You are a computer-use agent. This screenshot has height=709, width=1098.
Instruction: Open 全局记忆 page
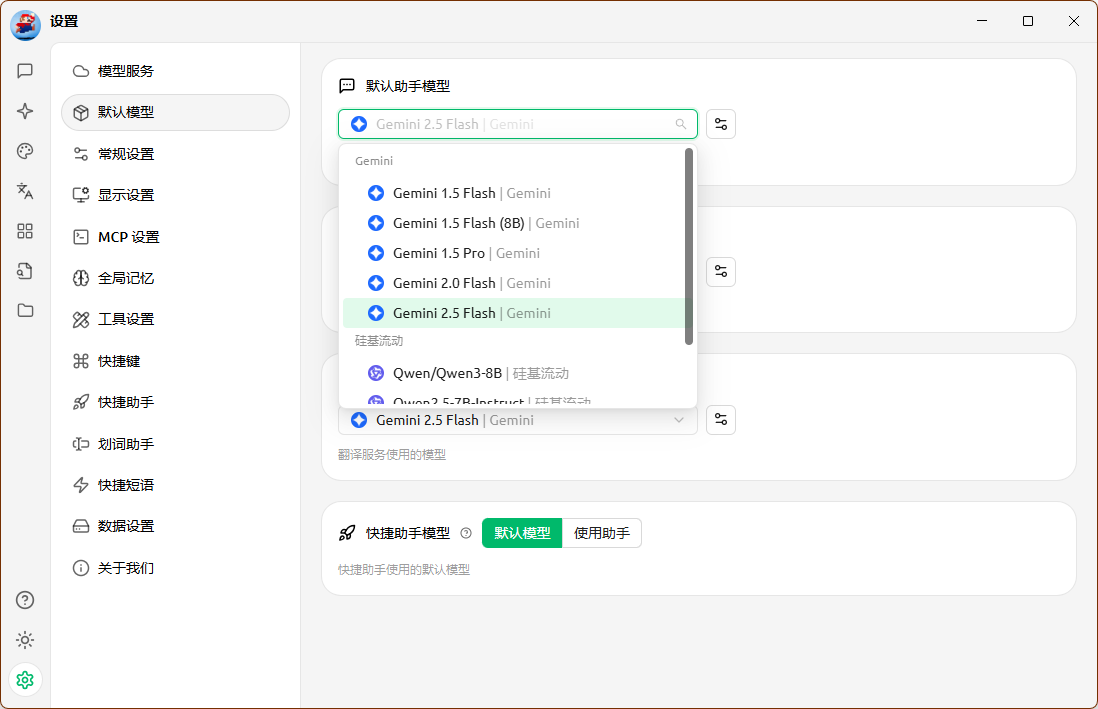click(x=175, y=278)
